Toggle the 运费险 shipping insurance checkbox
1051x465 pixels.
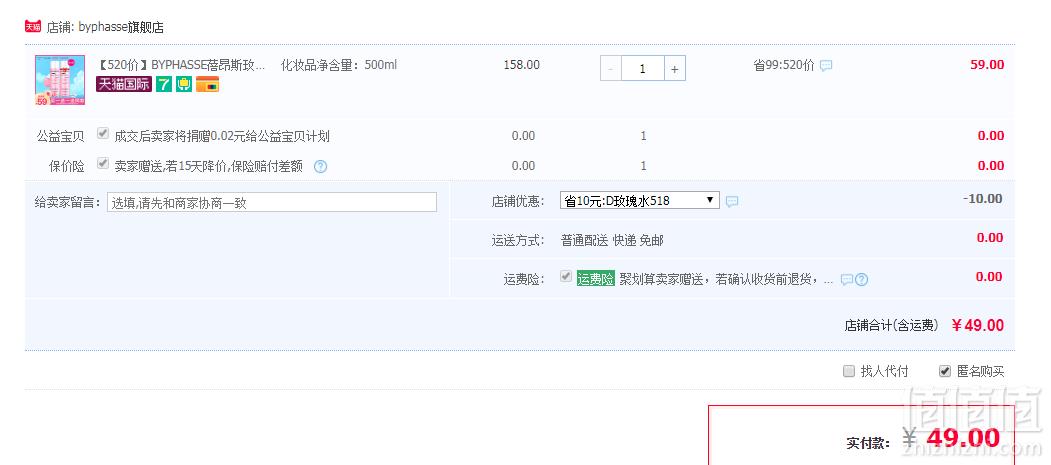[x=566, y=276]
